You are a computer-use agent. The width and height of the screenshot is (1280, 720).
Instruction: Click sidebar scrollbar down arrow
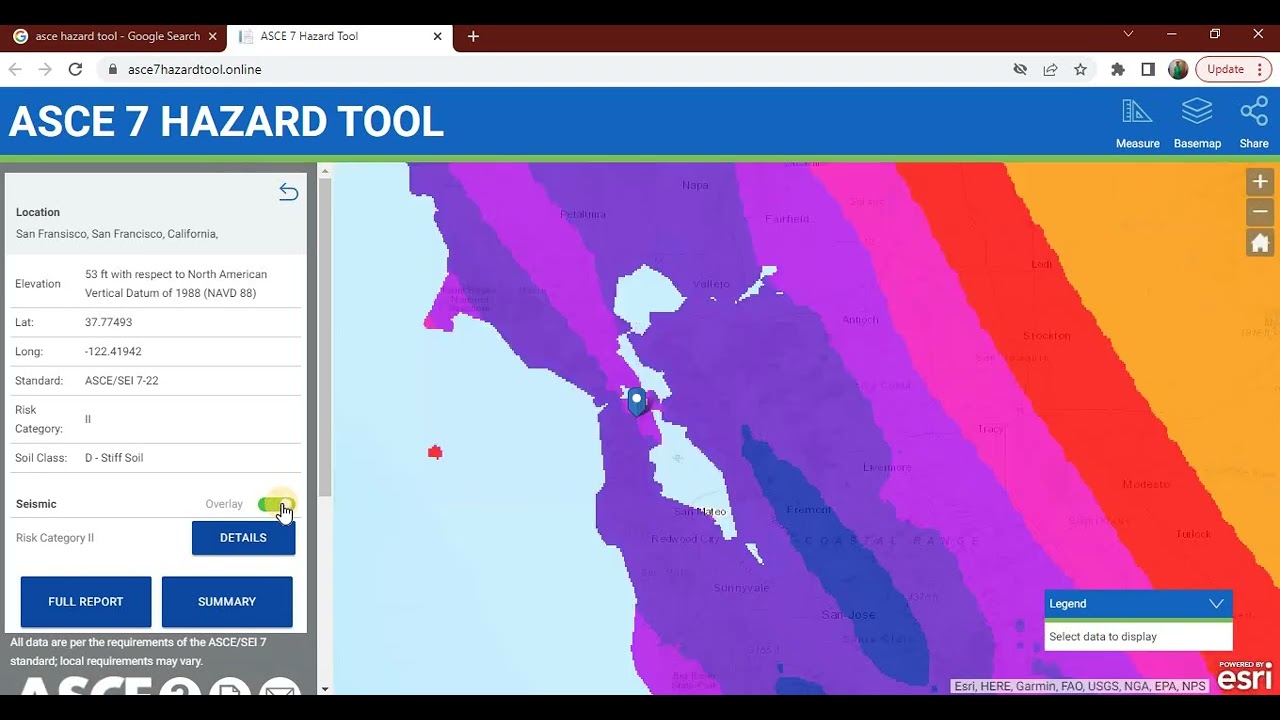click(324, 689)
